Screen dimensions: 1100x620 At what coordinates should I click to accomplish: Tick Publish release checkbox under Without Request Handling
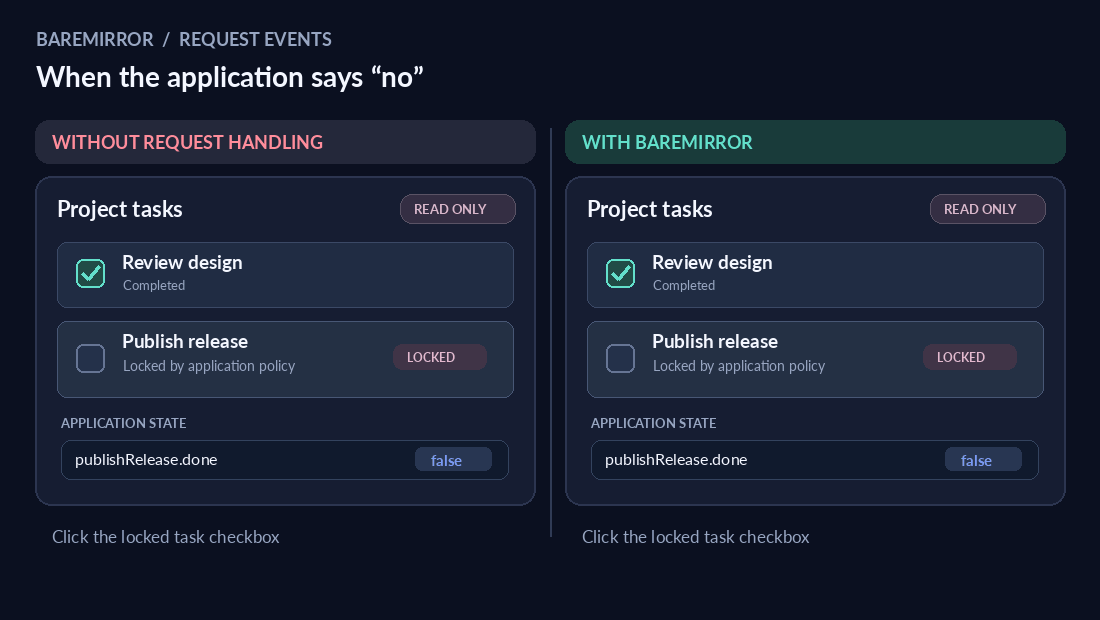(x=90, y=358)
